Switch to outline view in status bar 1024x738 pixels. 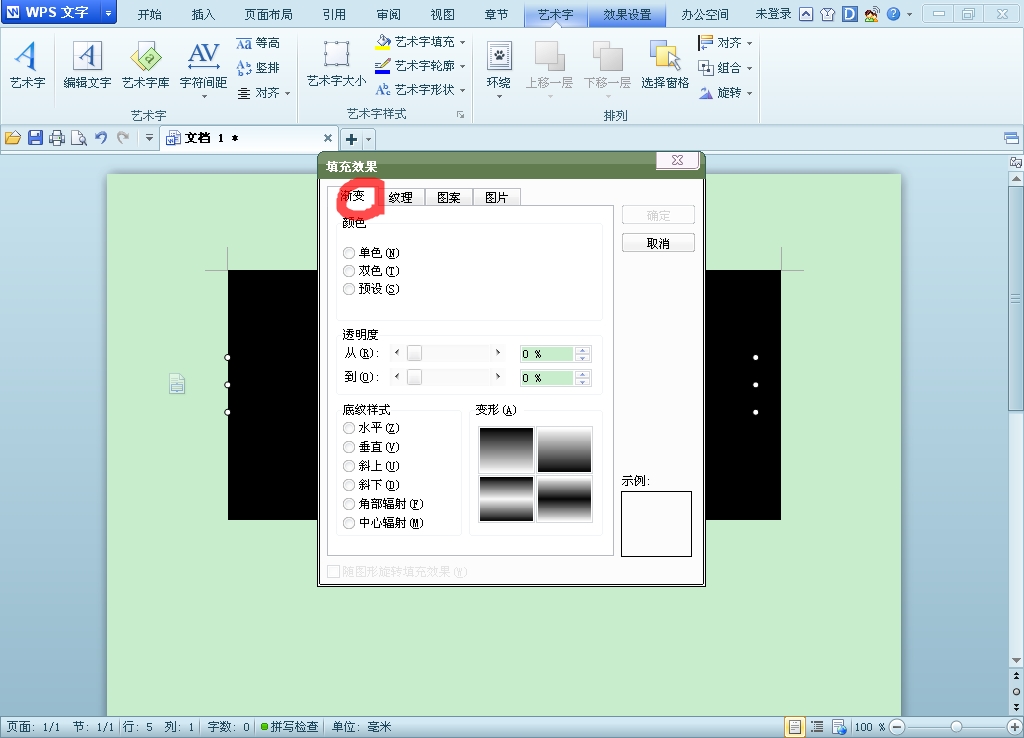point(817,727)
